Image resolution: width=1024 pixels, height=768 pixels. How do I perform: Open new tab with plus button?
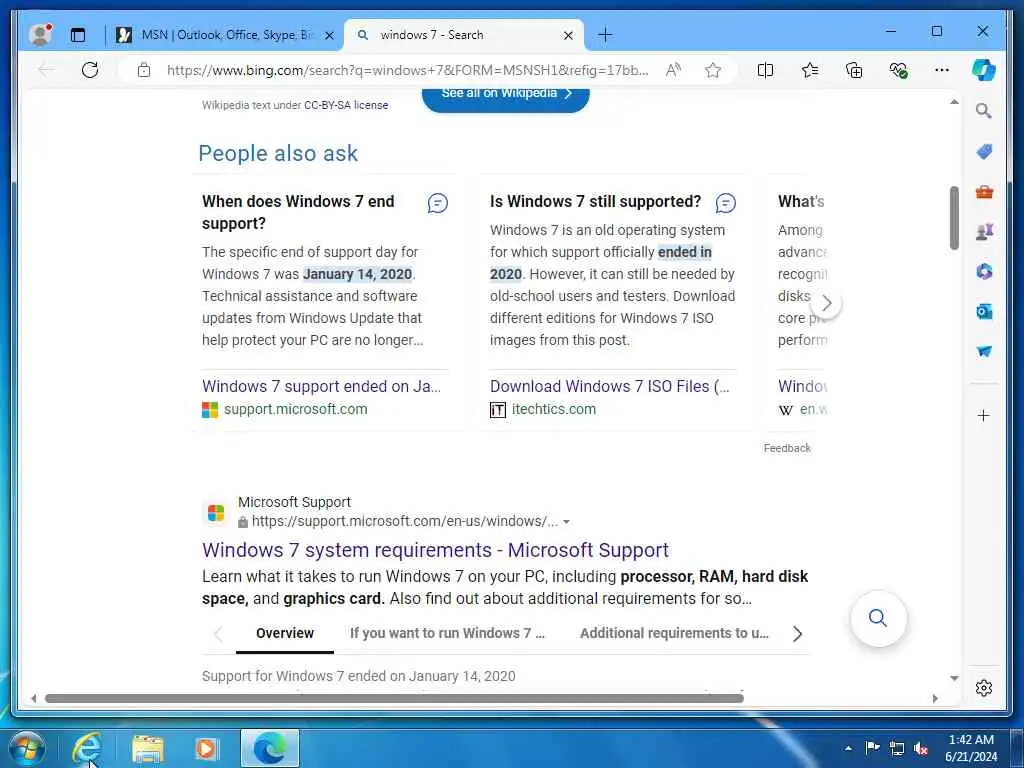605,35
